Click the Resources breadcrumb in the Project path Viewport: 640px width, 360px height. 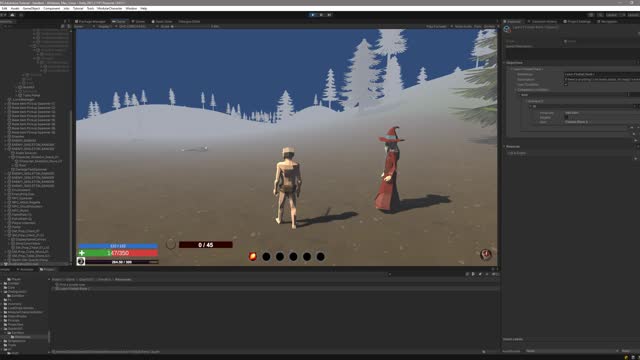pos(123,280)
